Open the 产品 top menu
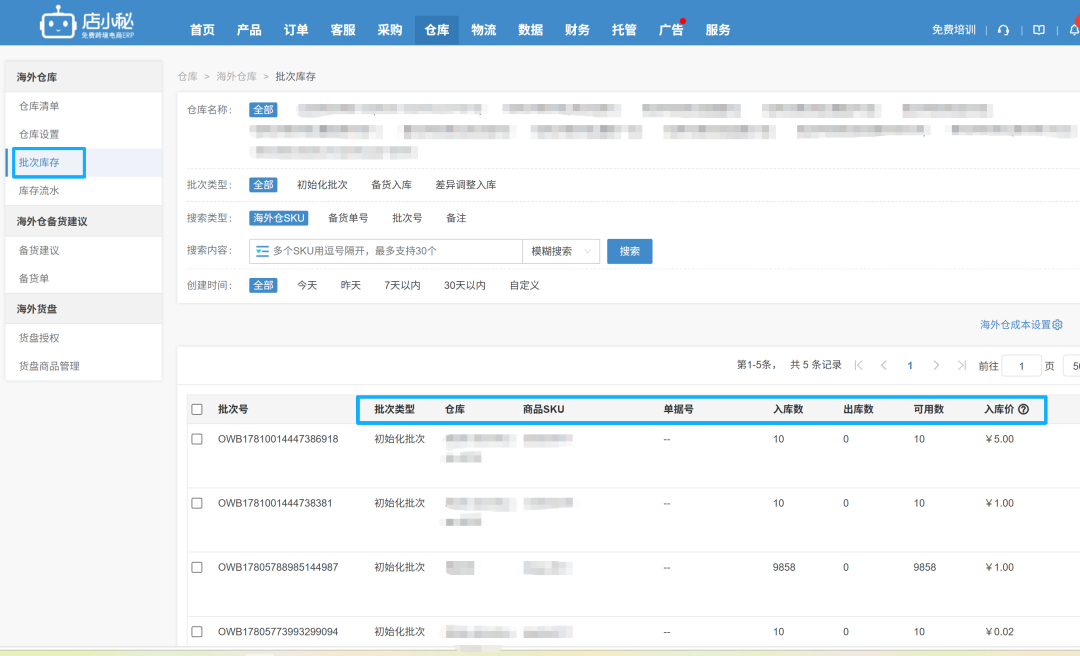 (x=249, y=30)
